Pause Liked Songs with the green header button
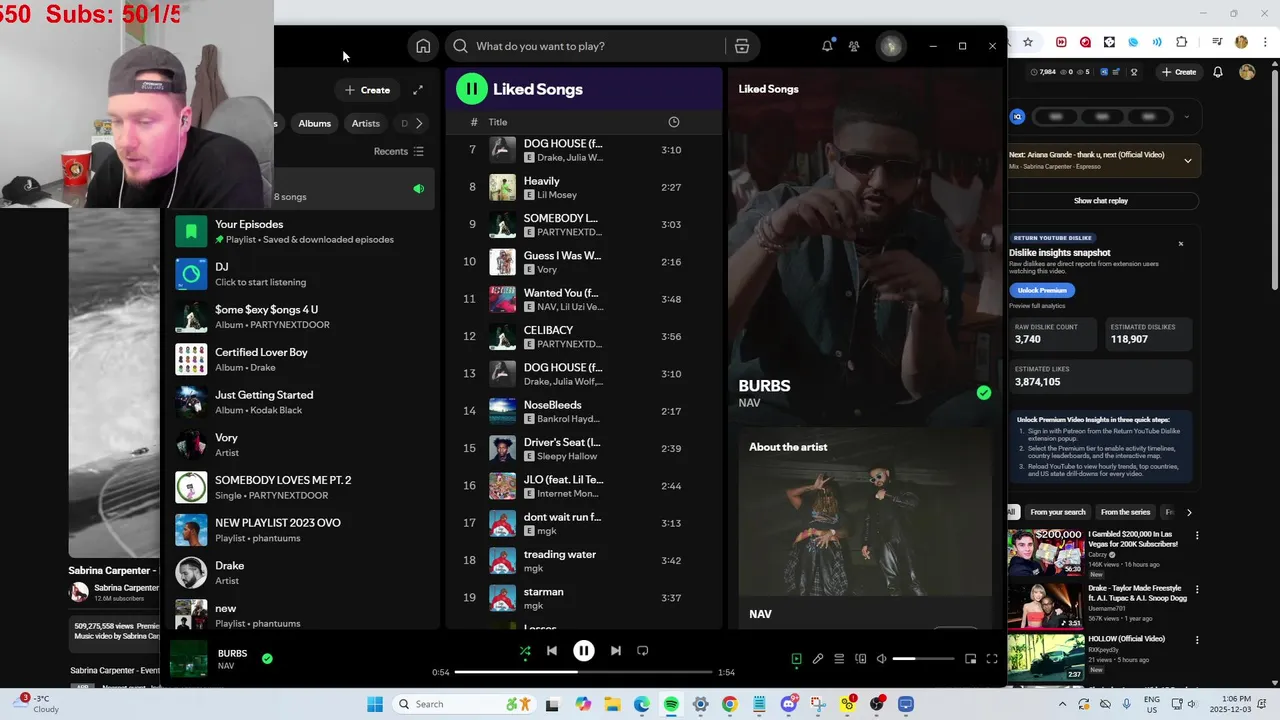 (471, 89)
